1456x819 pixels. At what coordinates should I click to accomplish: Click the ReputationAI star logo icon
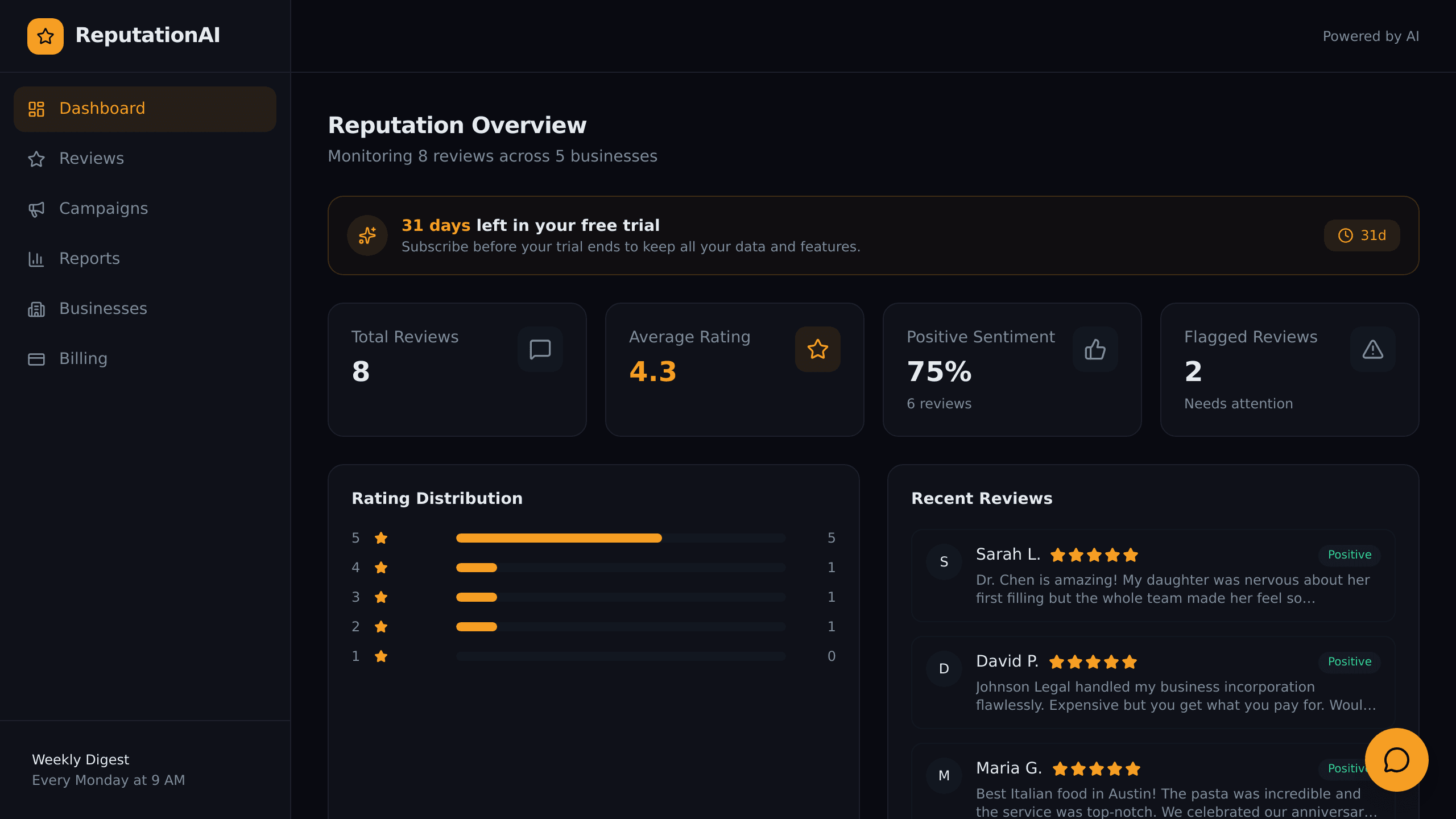(x=45, y=36)
